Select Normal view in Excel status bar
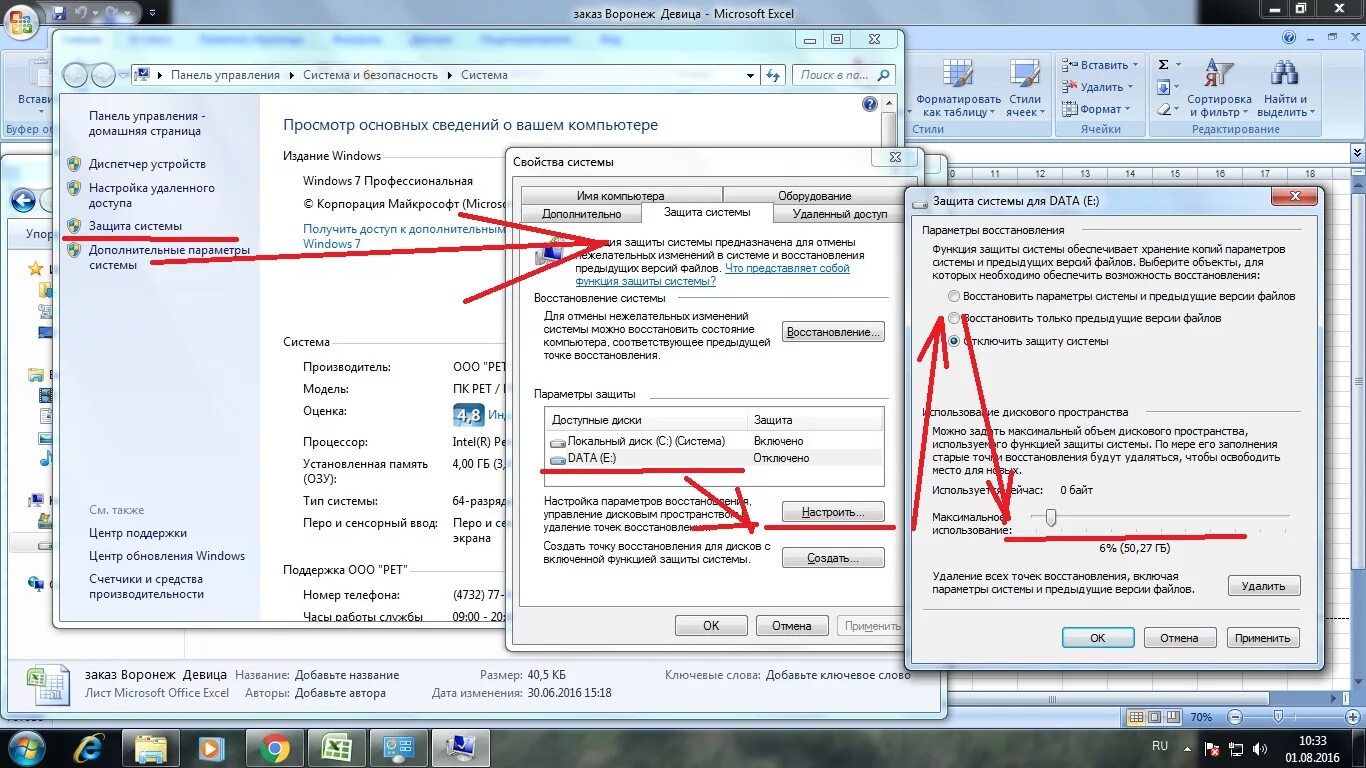This screenshot has height=768, width=1366. (1136, 717)
